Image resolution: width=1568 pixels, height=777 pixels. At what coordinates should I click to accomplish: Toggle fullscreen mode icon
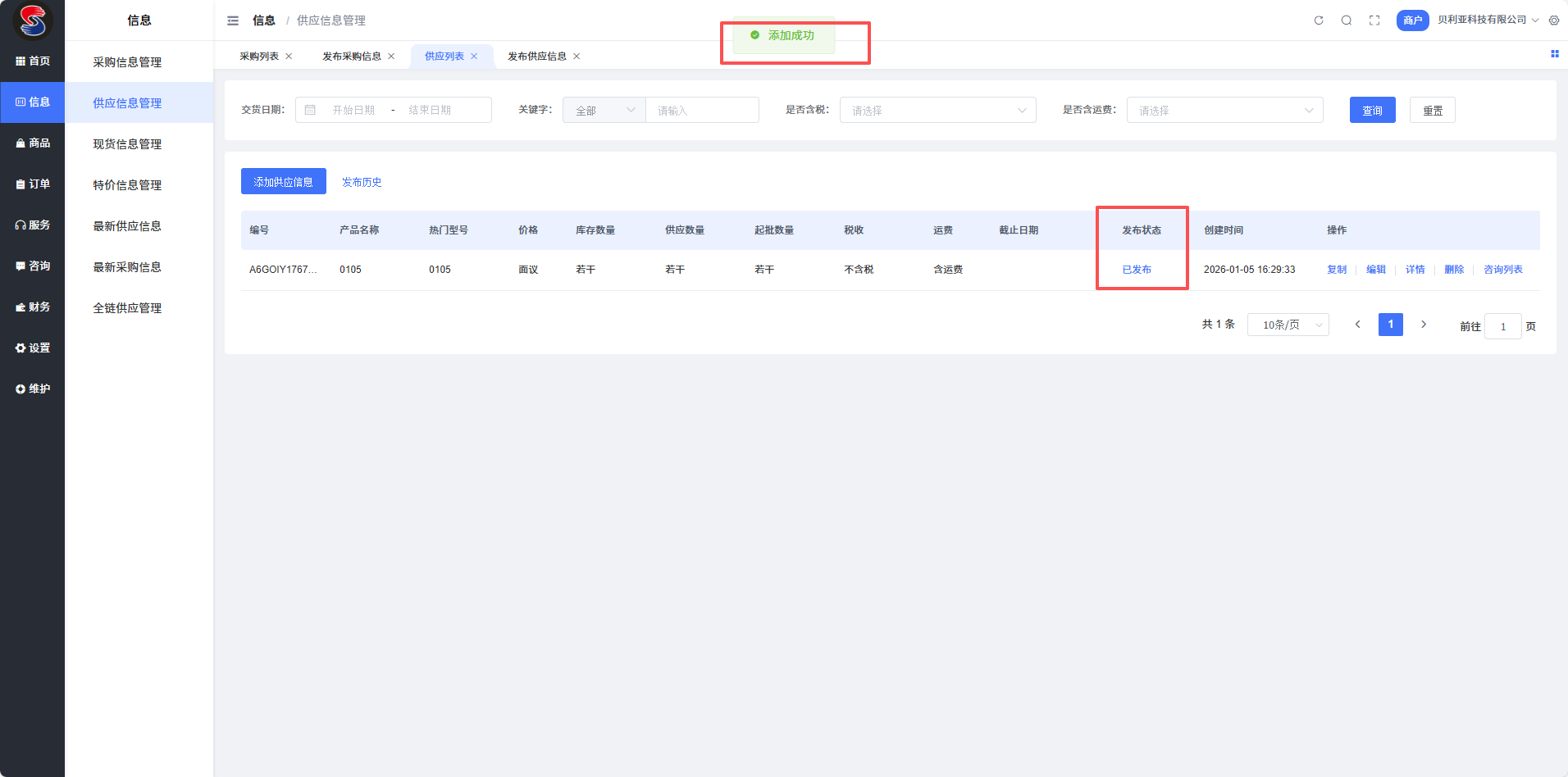(x=1374, y=20)
